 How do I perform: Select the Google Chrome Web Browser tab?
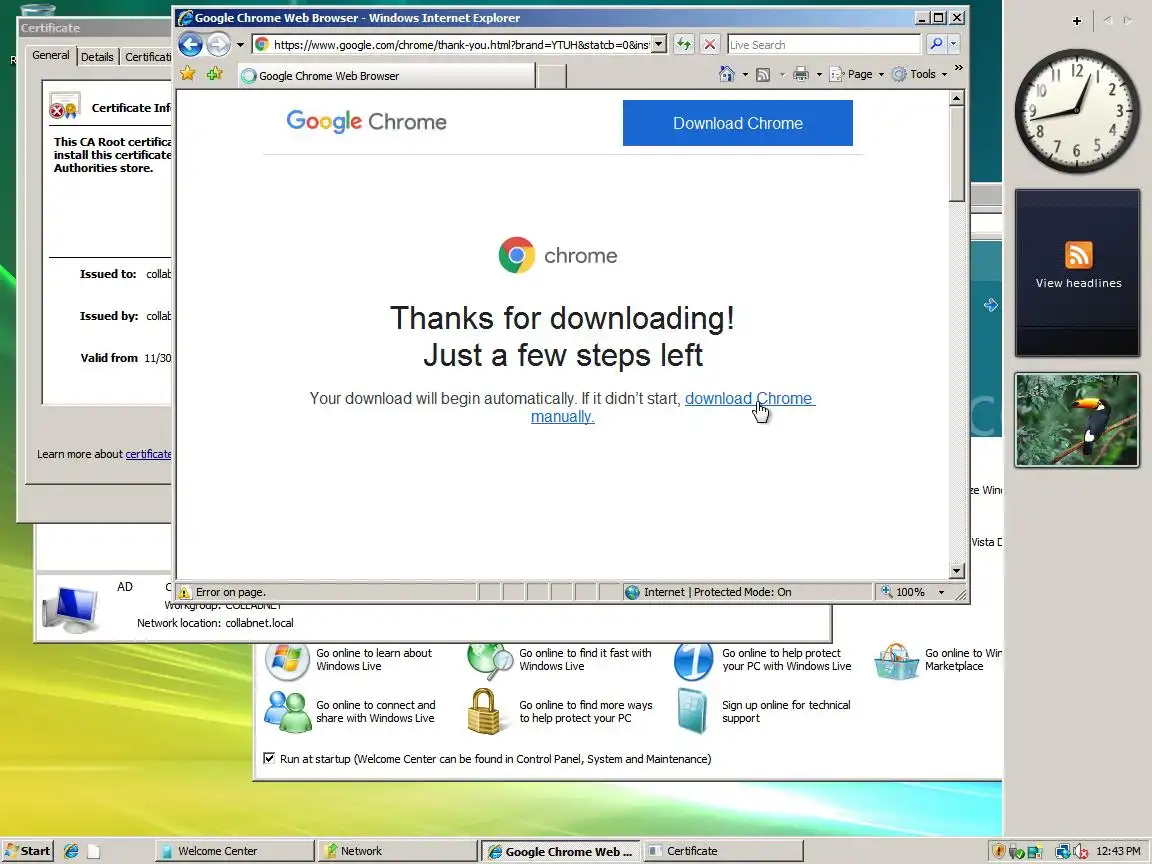click(x=386, y=76)
